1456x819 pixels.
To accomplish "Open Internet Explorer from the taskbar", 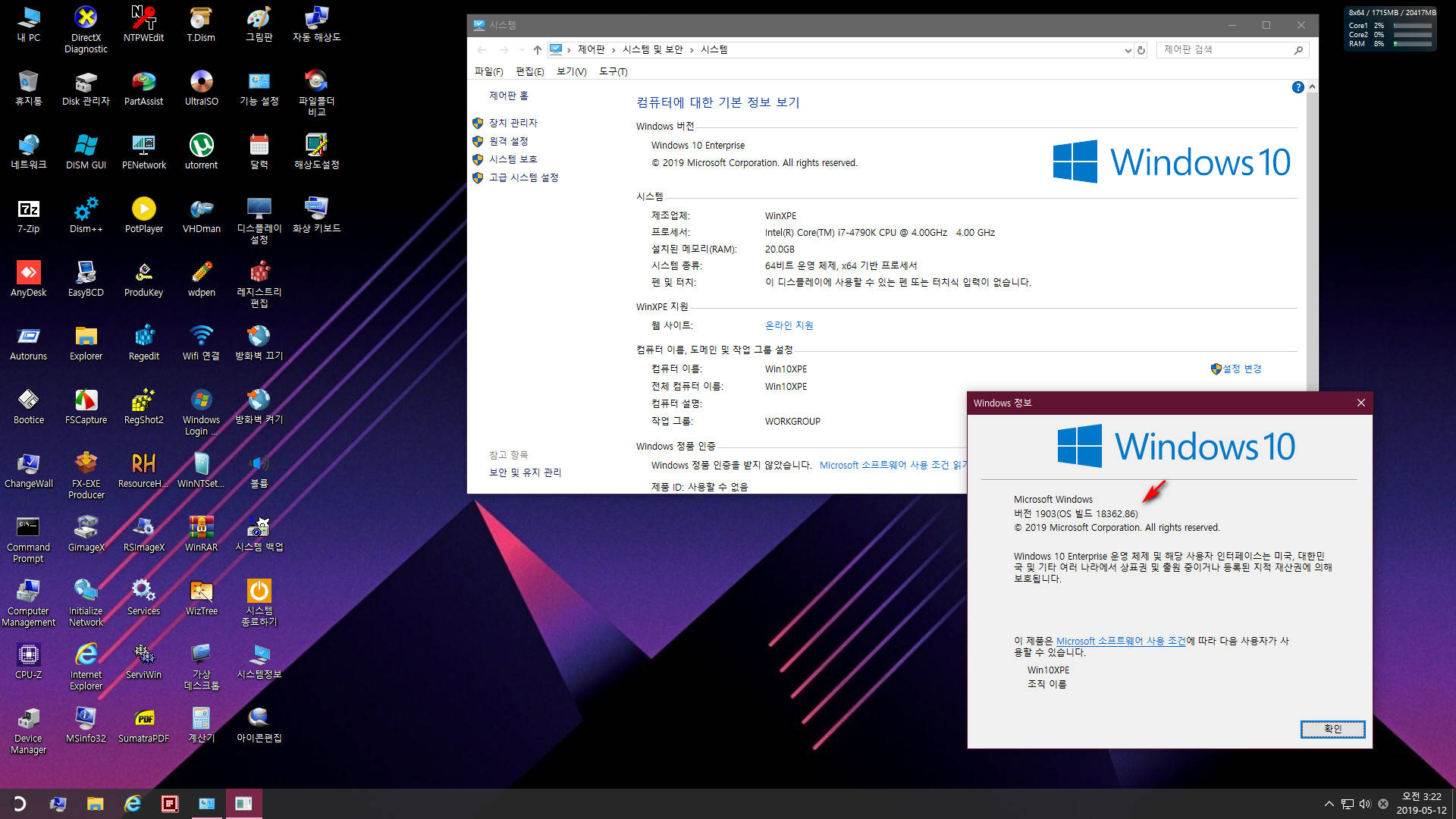I will (132, 804).
